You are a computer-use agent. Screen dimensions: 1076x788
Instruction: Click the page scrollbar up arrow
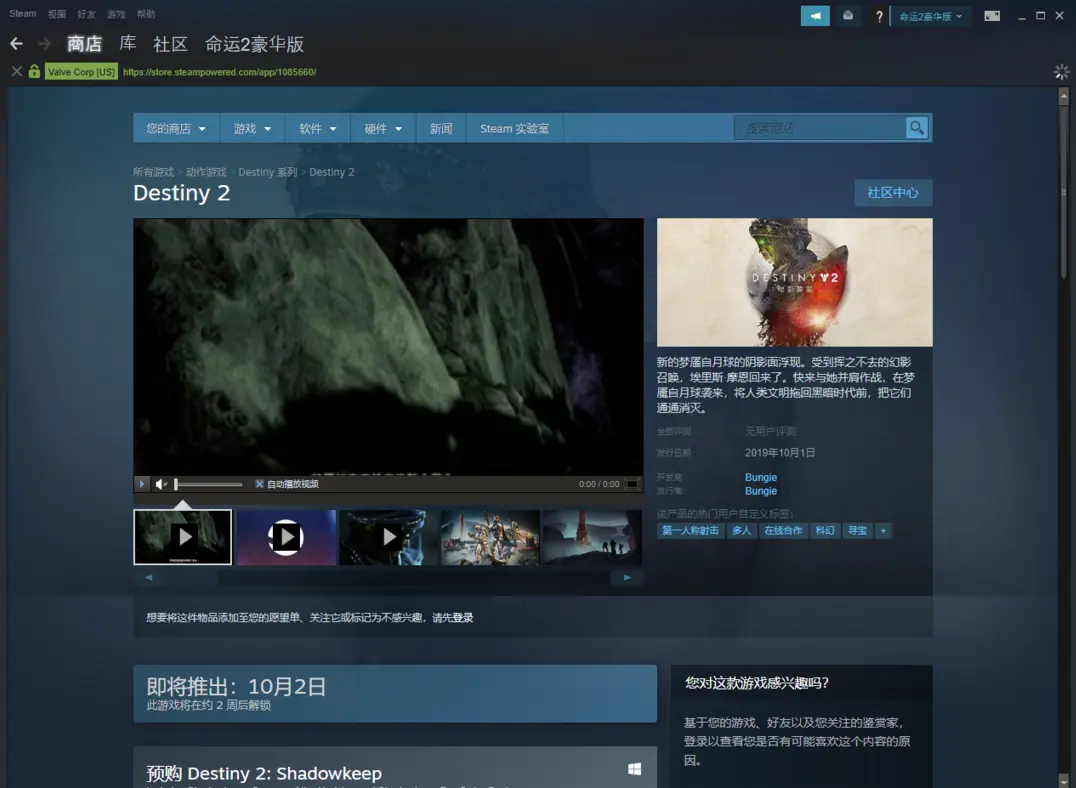click(1064, 97)
